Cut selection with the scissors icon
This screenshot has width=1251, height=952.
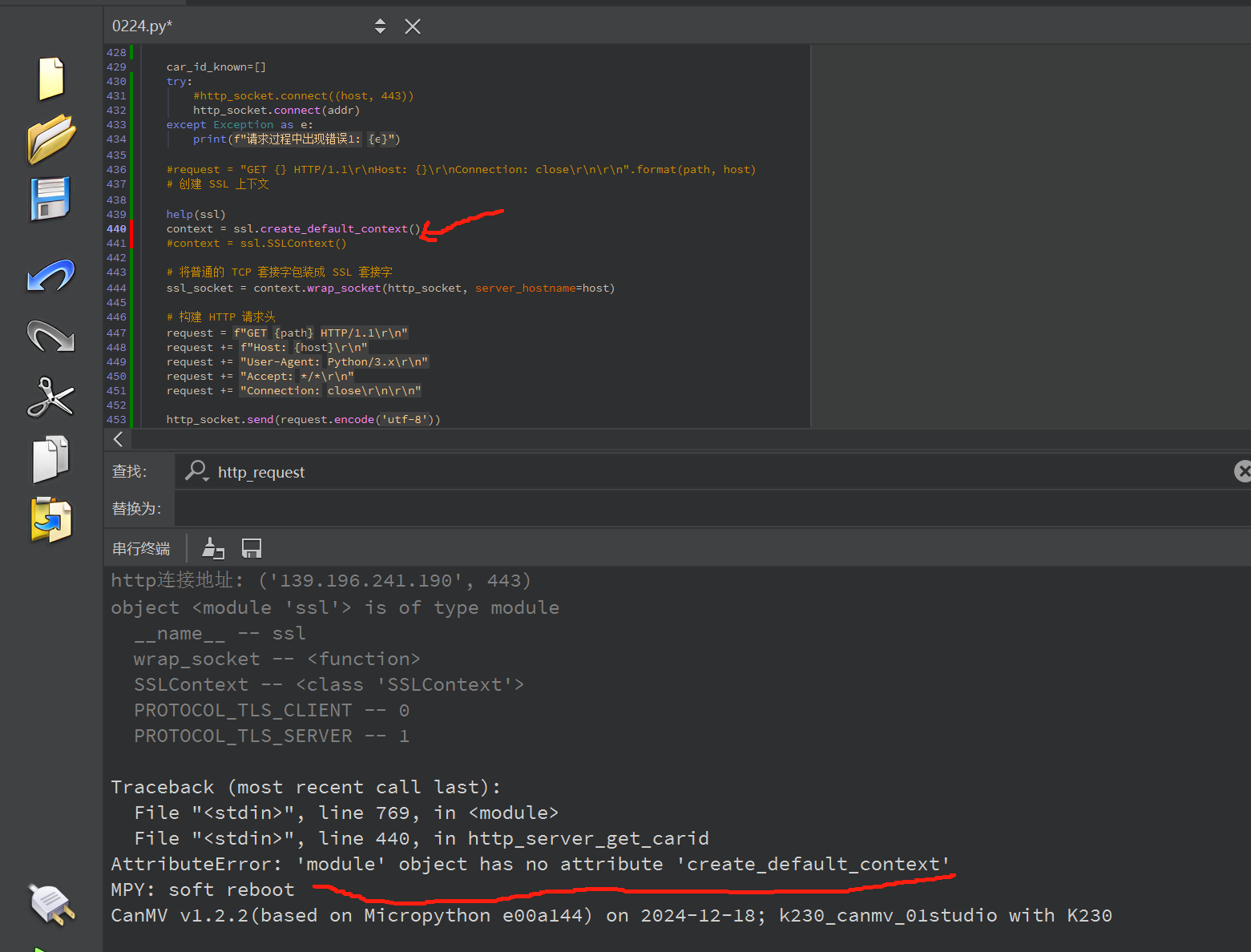tap(51, 397)
